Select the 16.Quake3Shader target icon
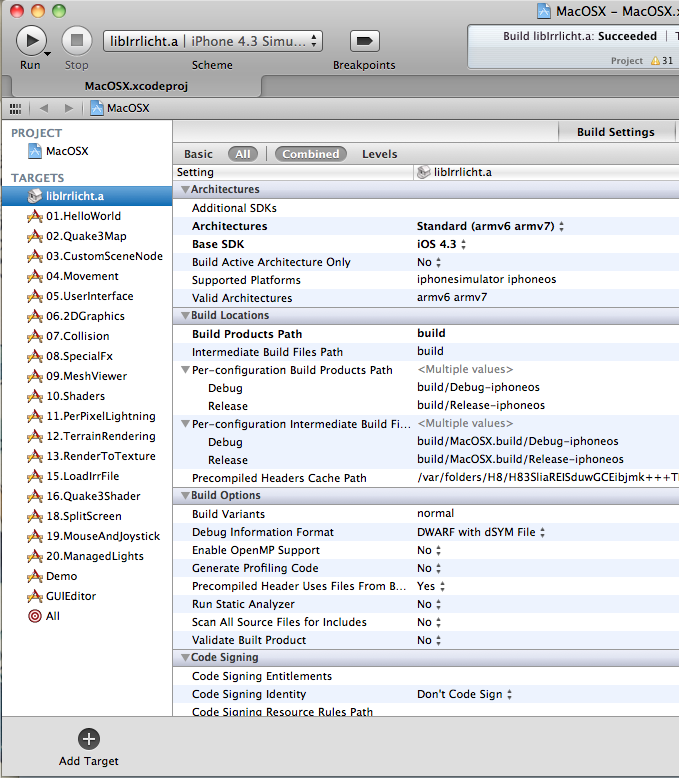The image size is (679, 778). click(35, 496)
